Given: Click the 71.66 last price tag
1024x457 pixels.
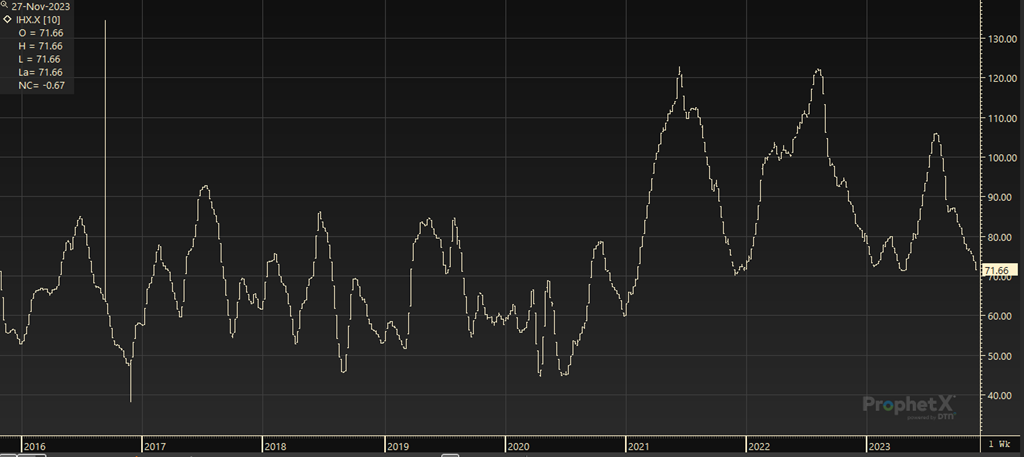Looking at the screenshot, I should click(1000, 271).
